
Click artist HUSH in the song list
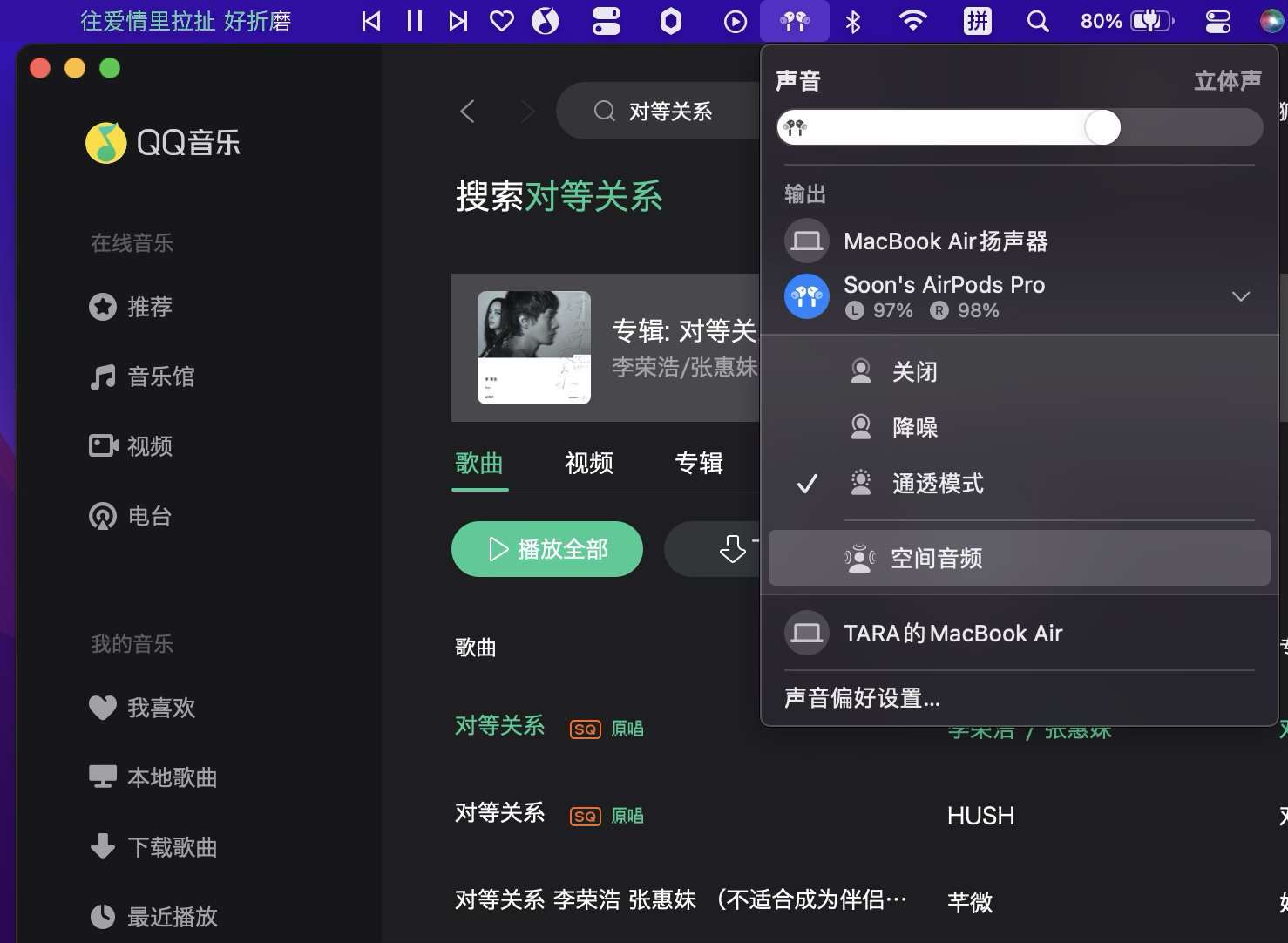coord(981,816)
